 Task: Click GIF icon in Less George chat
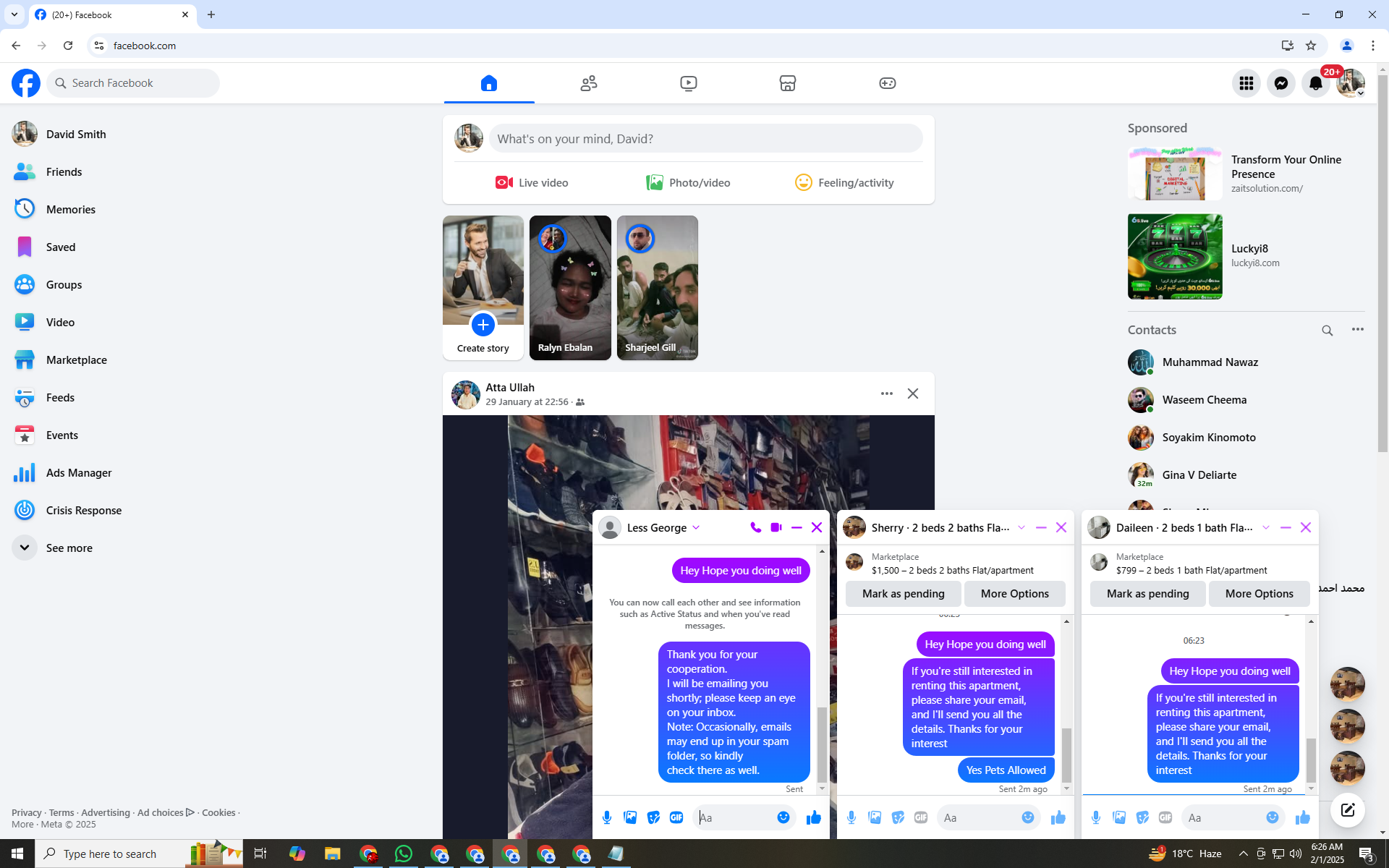[x=676, y=817]
